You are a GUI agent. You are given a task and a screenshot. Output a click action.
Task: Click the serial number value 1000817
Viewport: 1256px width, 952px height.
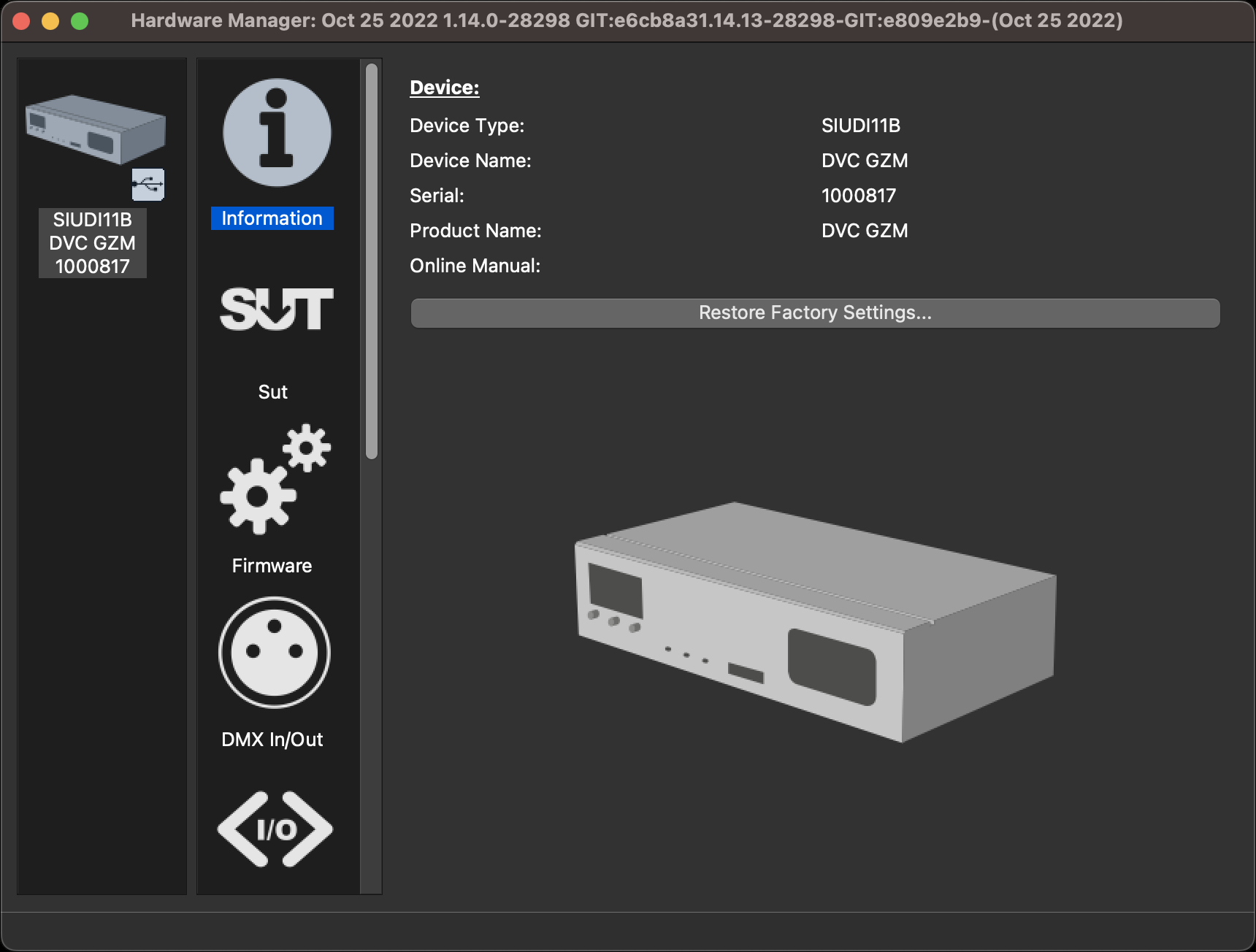coord(858,196)
